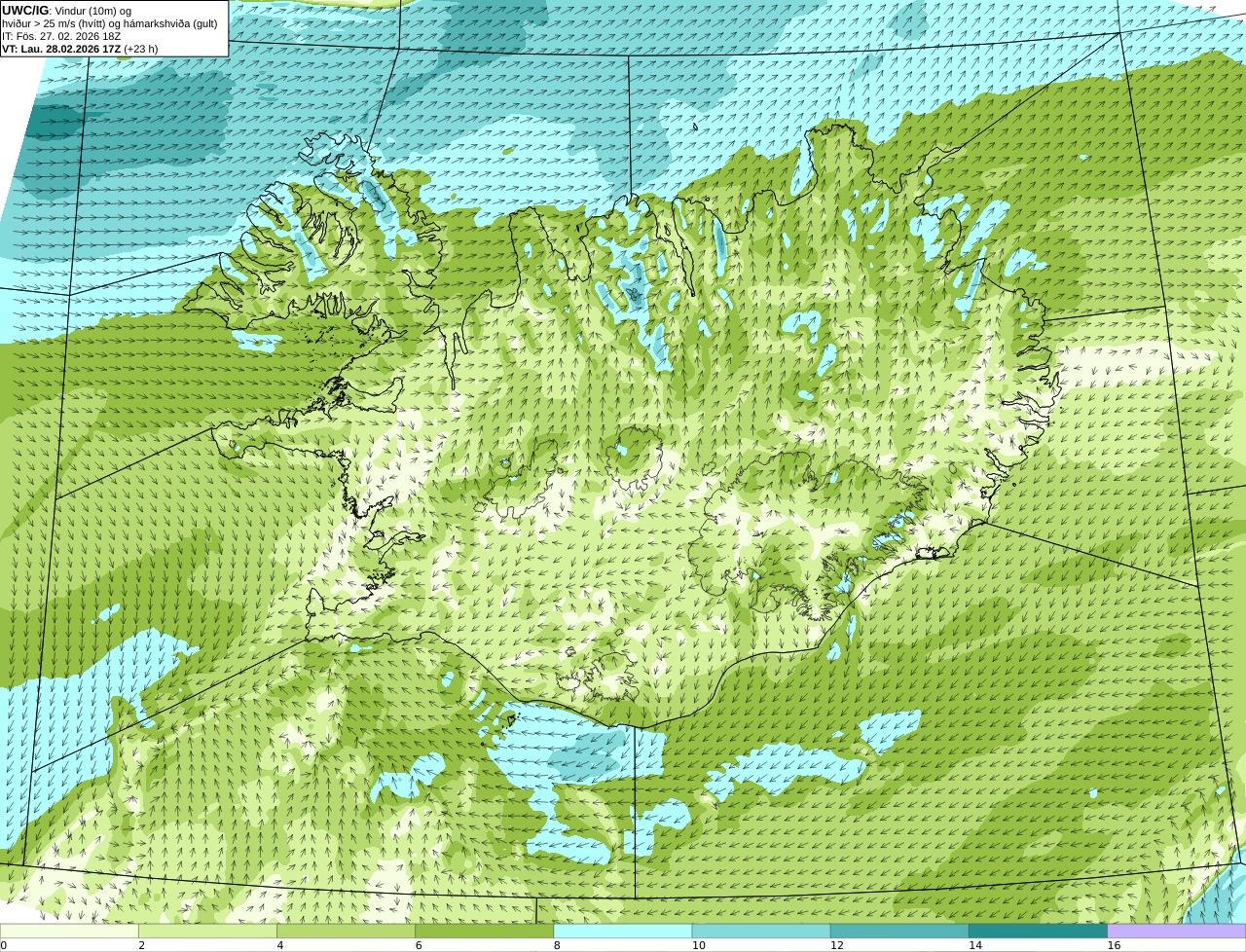
Task: Click the legend scale label "10"
Action: click(698, 945)
